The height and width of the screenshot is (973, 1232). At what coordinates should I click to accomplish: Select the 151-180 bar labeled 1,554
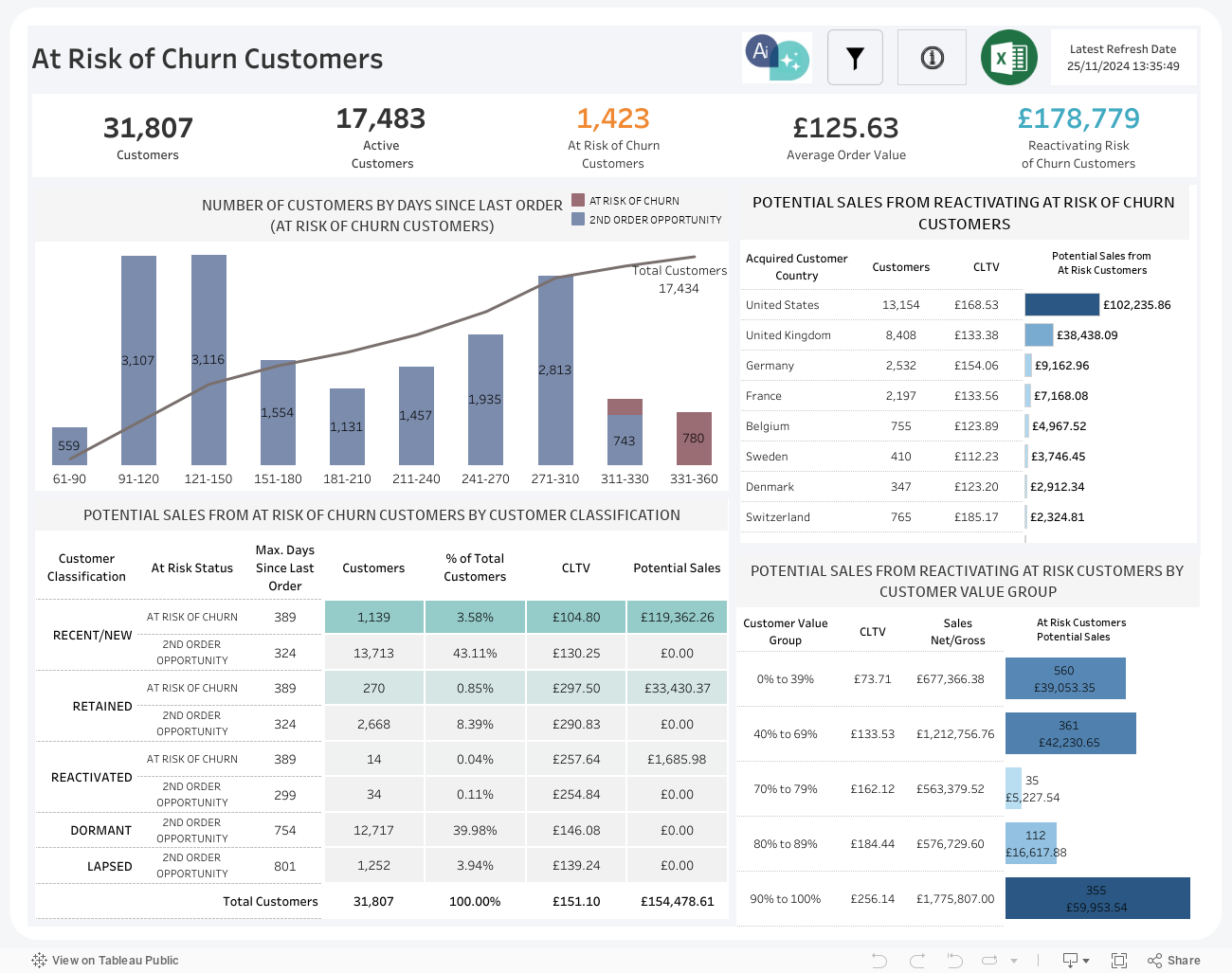pyautogui.click(x=278, y=412)
